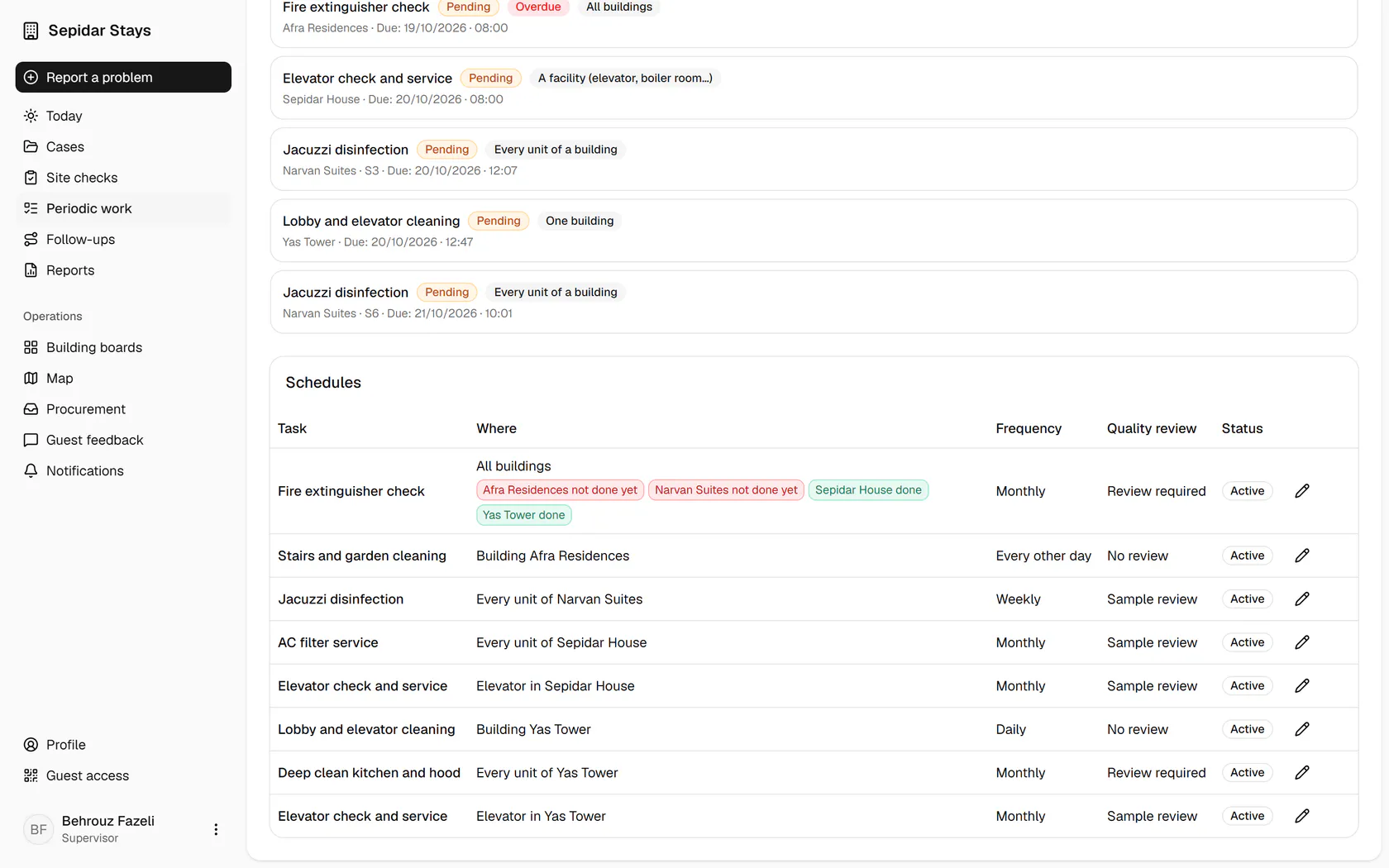Open Guest access QR icon

(x=31, y=776)
